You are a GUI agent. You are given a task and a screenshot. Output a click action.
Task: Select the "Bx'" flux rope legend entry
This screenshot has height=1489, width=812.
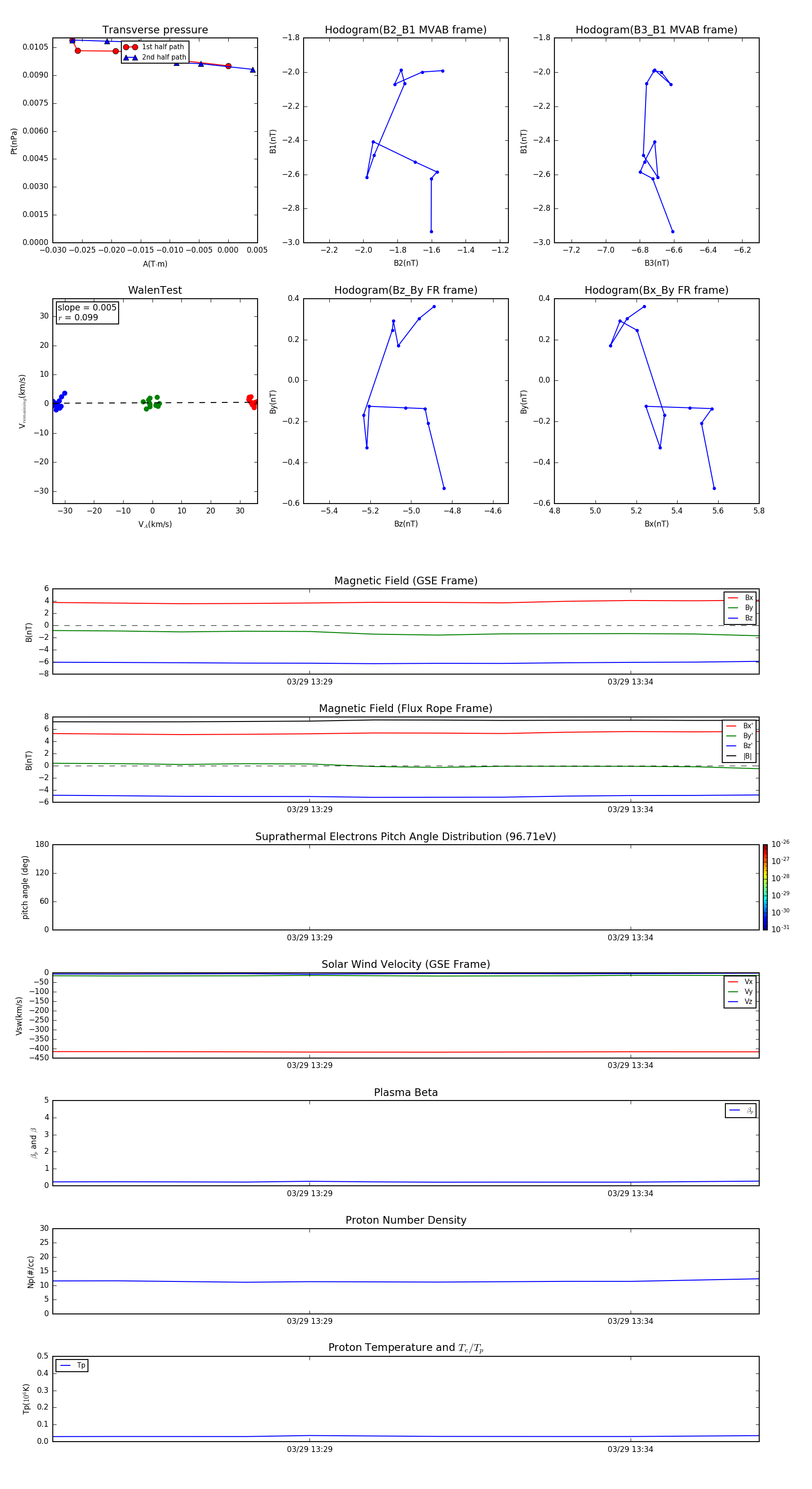pos(739,726)
